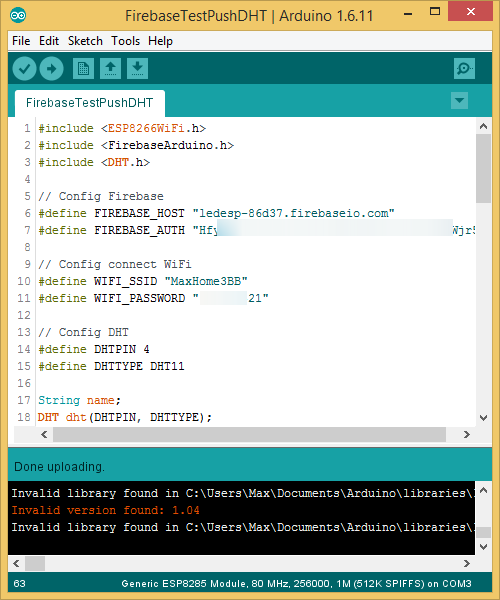Open the File menu
The height and width of the screenshot is (600, 500).
pos(21,41)
